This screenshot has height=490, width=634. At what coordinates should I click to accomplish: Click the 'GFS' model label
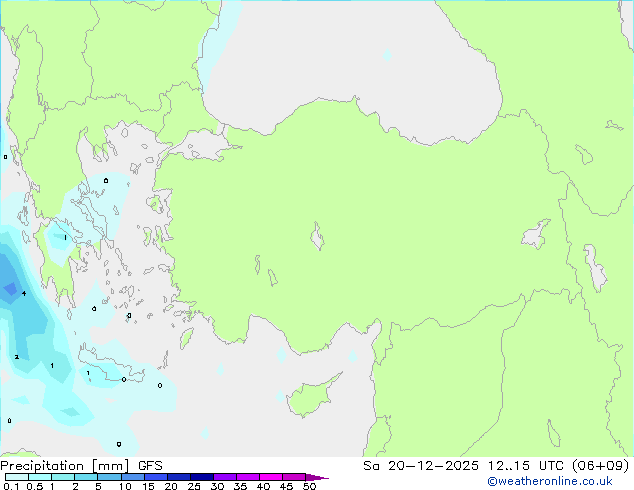pos(150,466)
